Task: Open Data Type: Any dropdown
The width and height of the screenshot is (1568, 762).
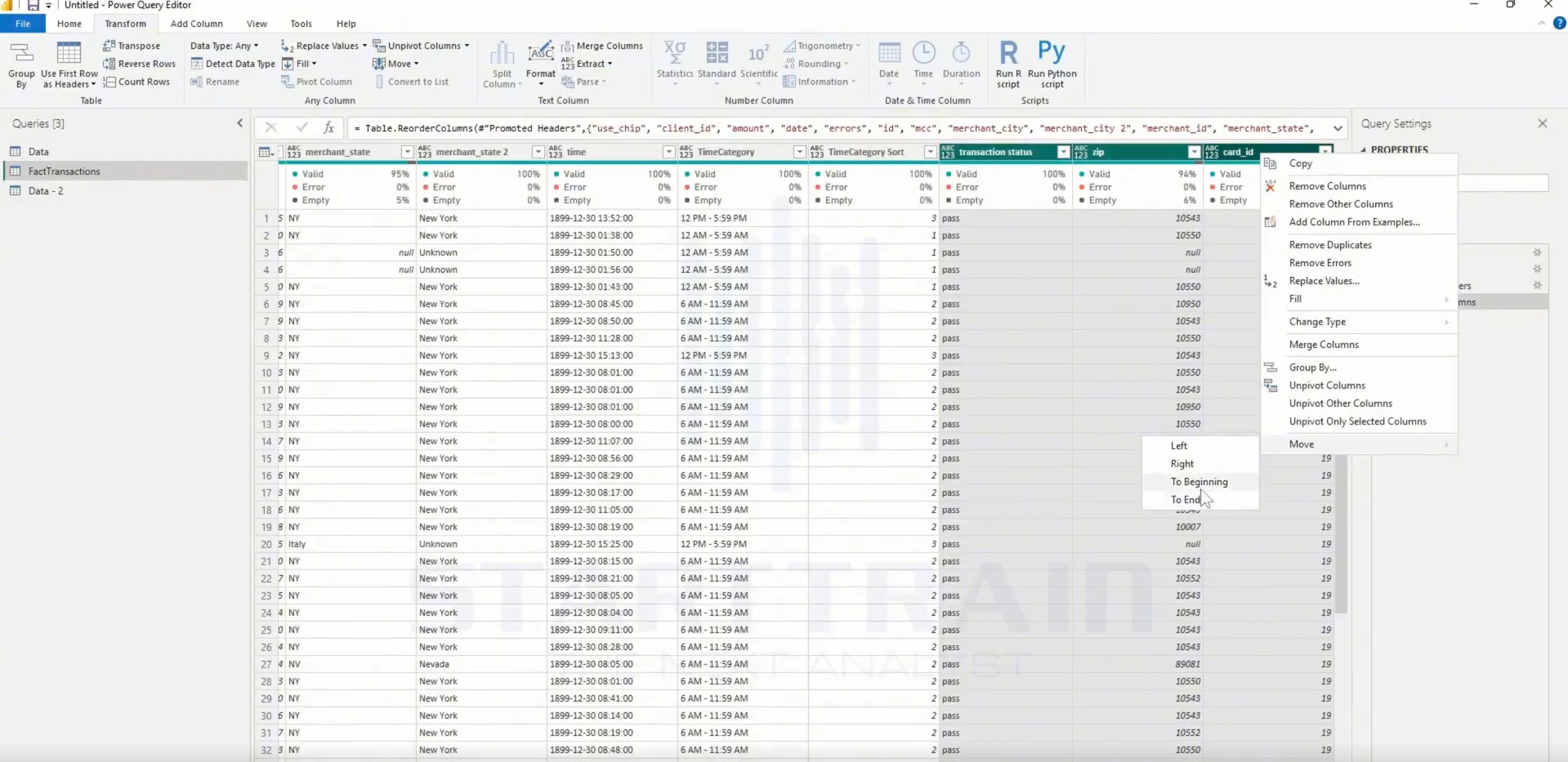Action: pos(225,46)
